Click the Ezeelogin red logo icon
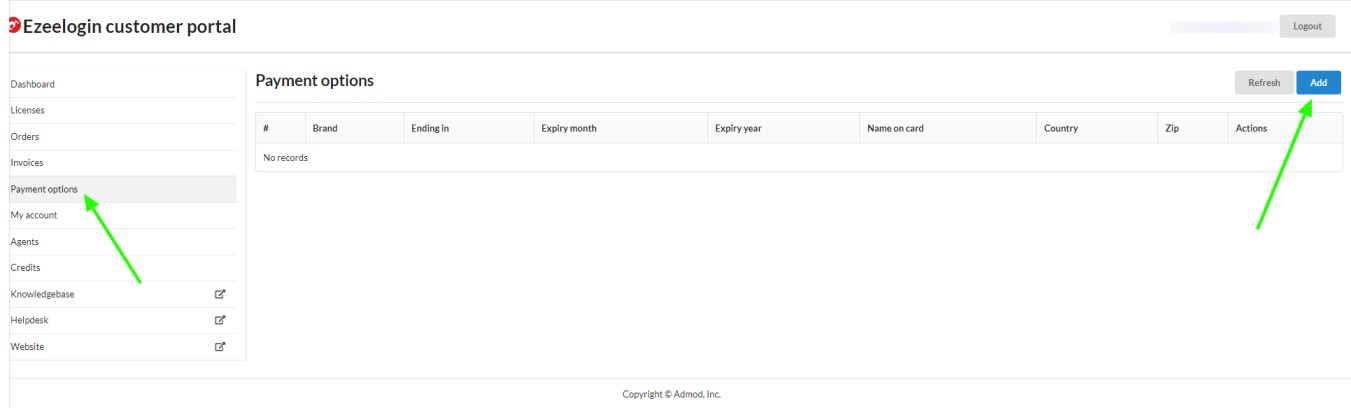Image resolution: width=1351 pixels, height=408 pixels. pyautogui.click(x=12, y=26)
